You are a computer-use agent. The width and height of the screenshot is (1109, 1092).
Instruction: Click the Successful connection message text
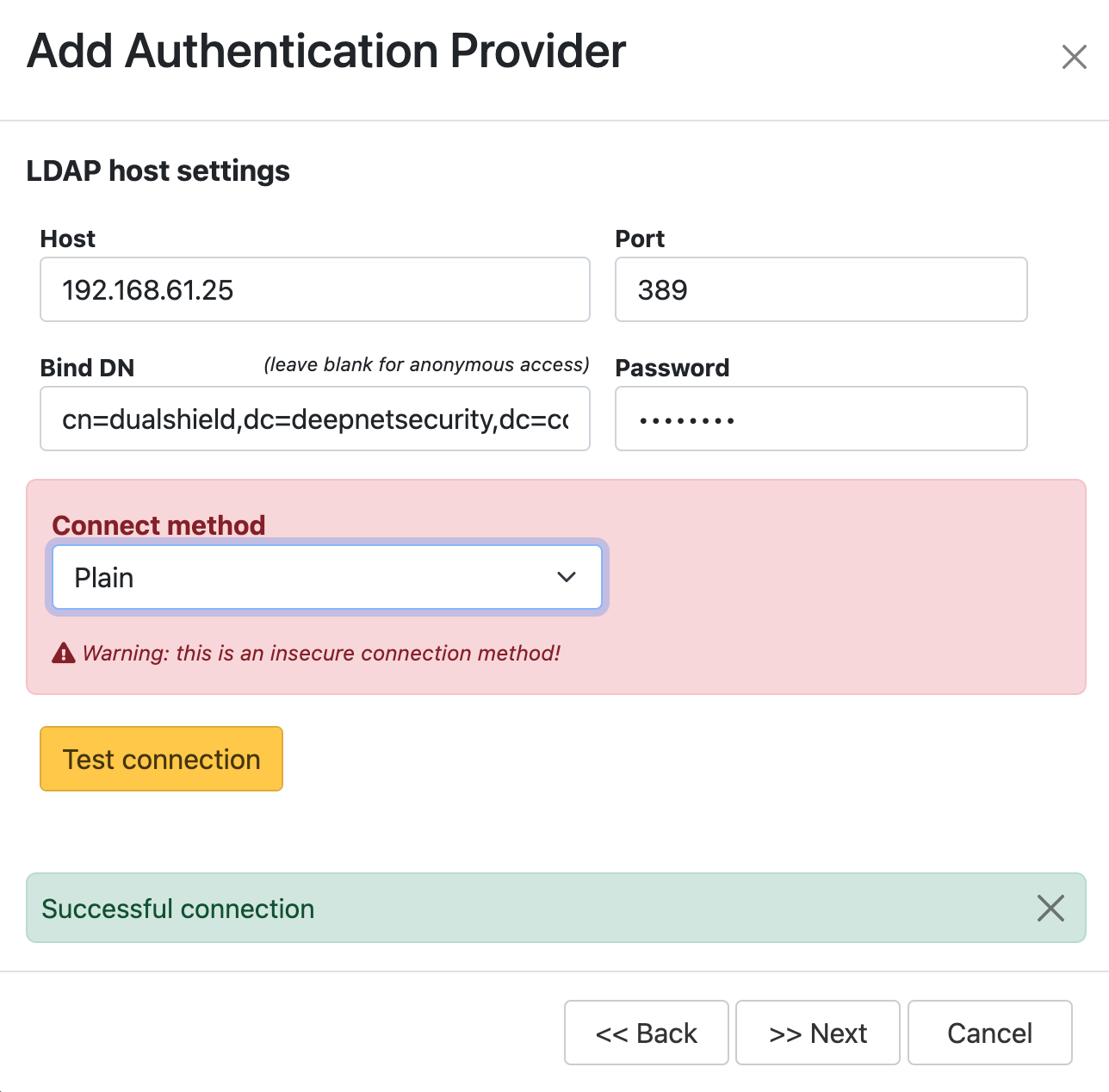coord(178,909)
